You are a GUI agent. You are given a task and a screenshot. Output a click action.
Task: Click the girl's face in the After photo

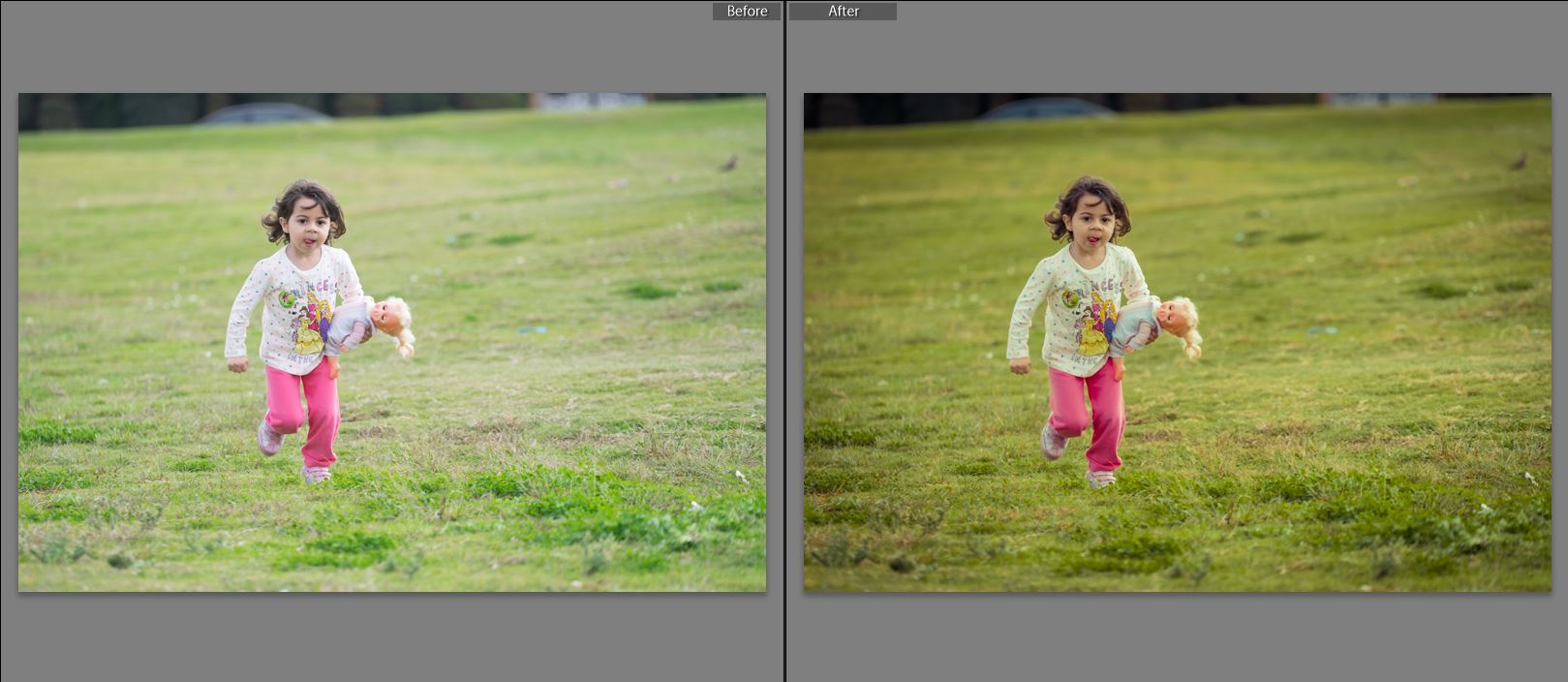[1089, 229]
